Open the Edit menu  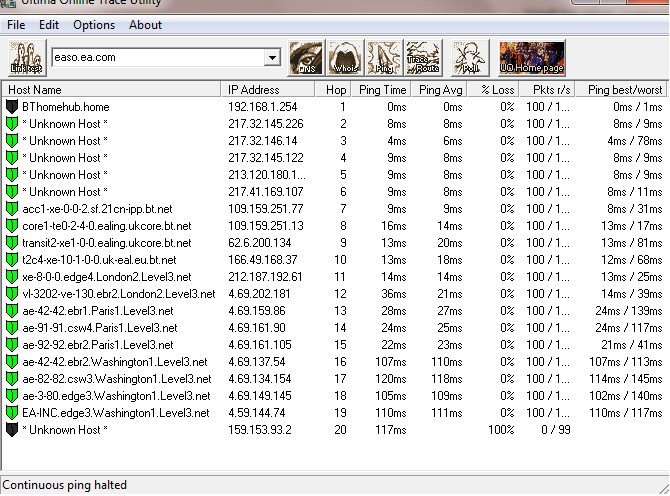click(x=49, y=25)
